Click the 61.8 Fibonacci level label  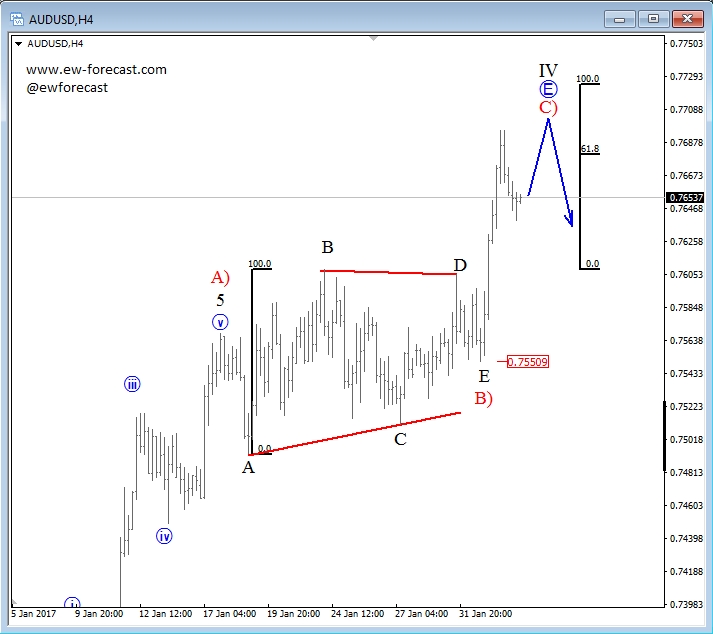point(590,149)
